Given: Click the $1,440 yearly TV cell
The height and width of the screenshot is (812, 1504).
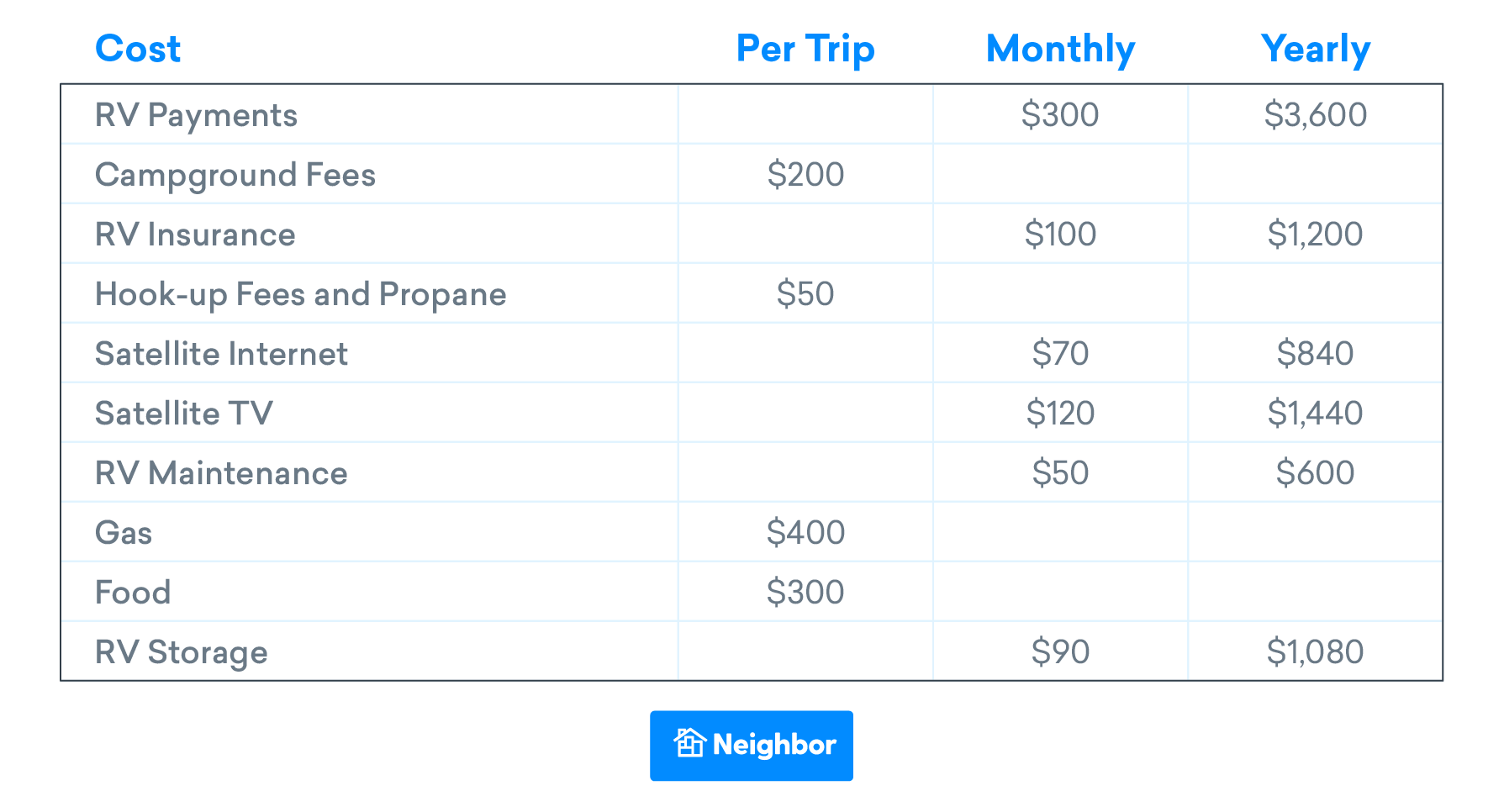Looking at the screenshot, I should 1315,414.
